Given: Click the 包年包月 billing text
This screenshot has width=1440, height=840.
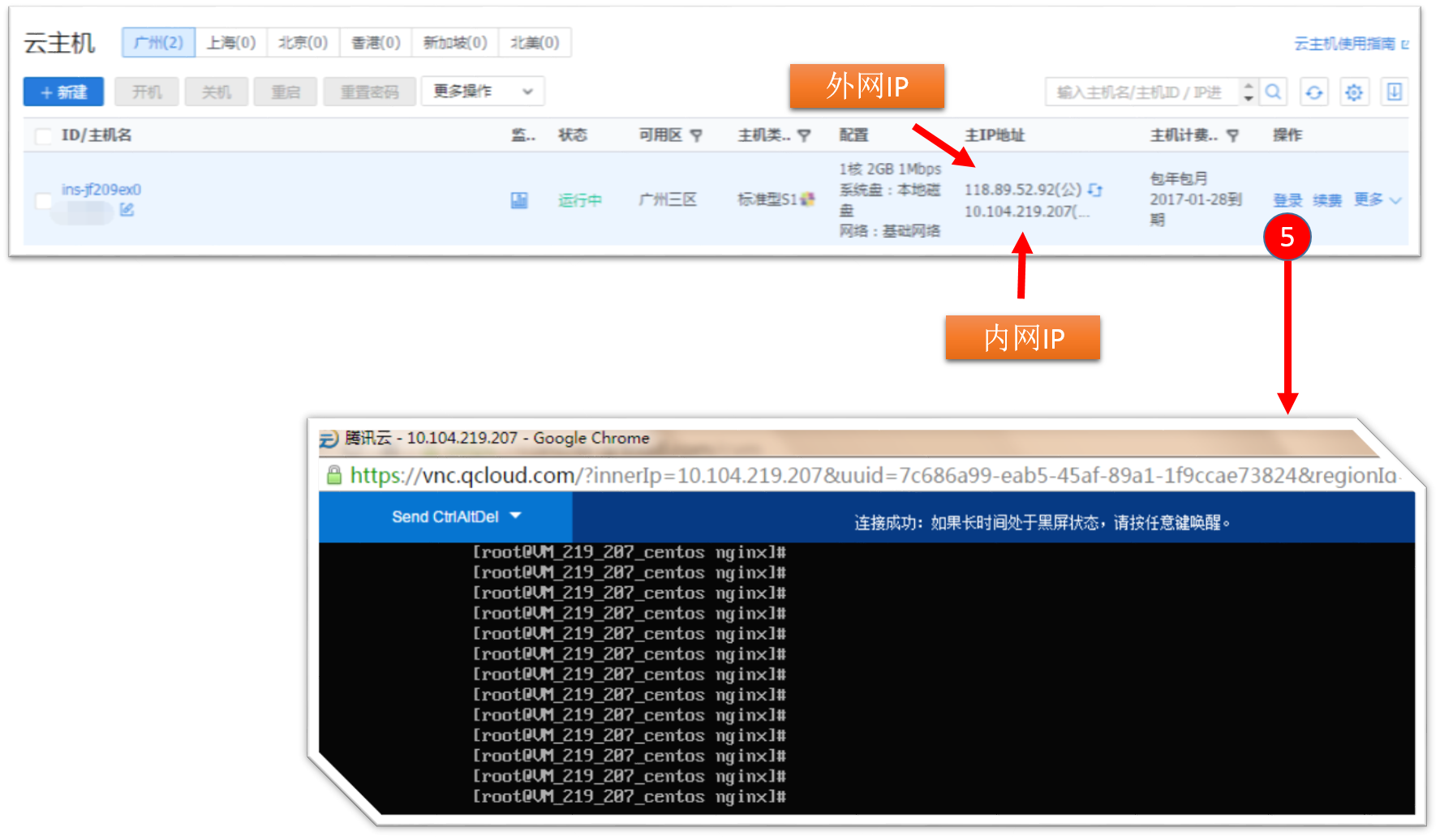Looking at the screenshot, I should [x=1179, y=178].
